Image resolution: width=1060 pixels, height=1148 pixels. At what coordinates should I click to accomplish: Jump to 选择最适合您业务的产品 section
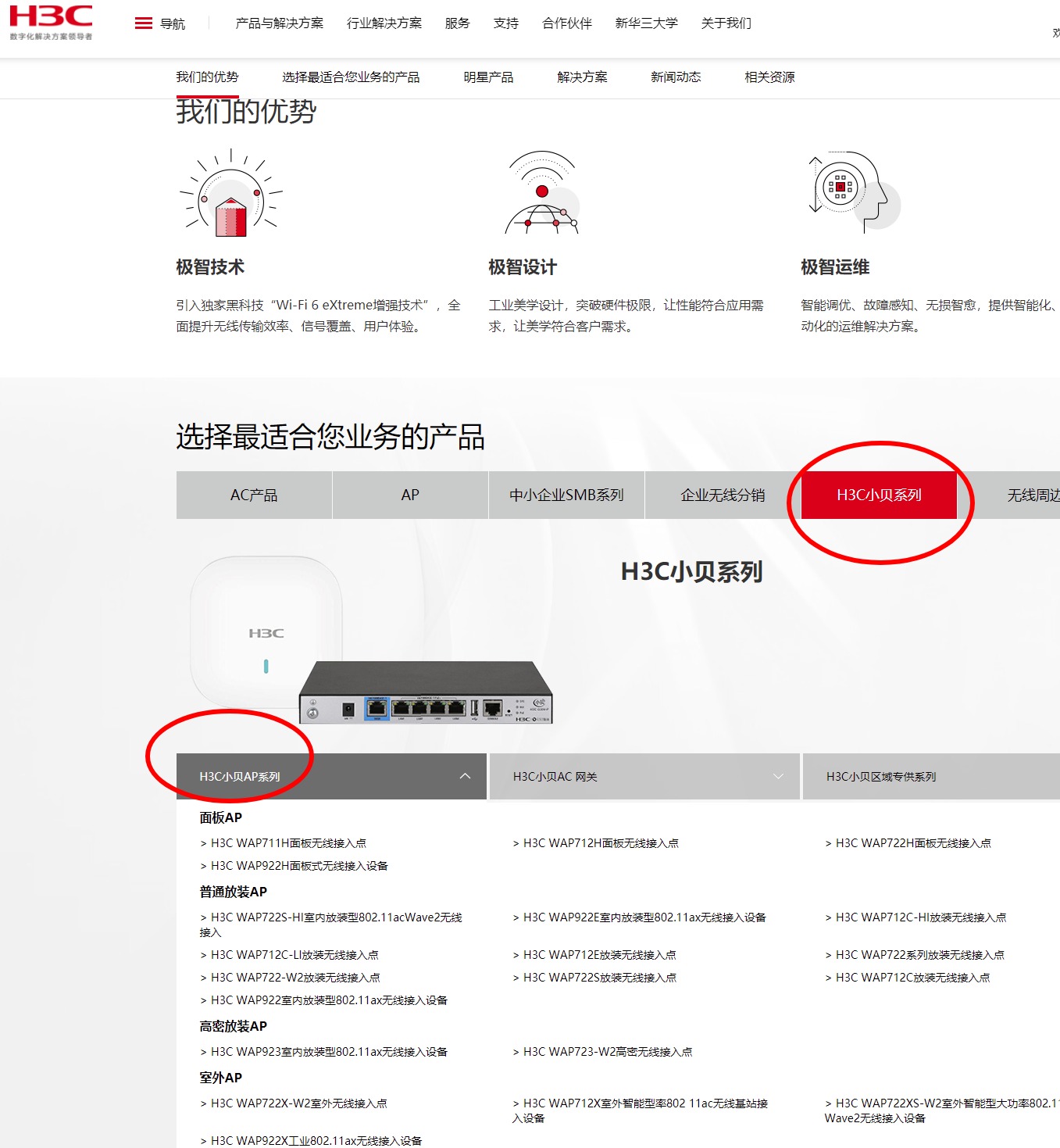[351, 77]
